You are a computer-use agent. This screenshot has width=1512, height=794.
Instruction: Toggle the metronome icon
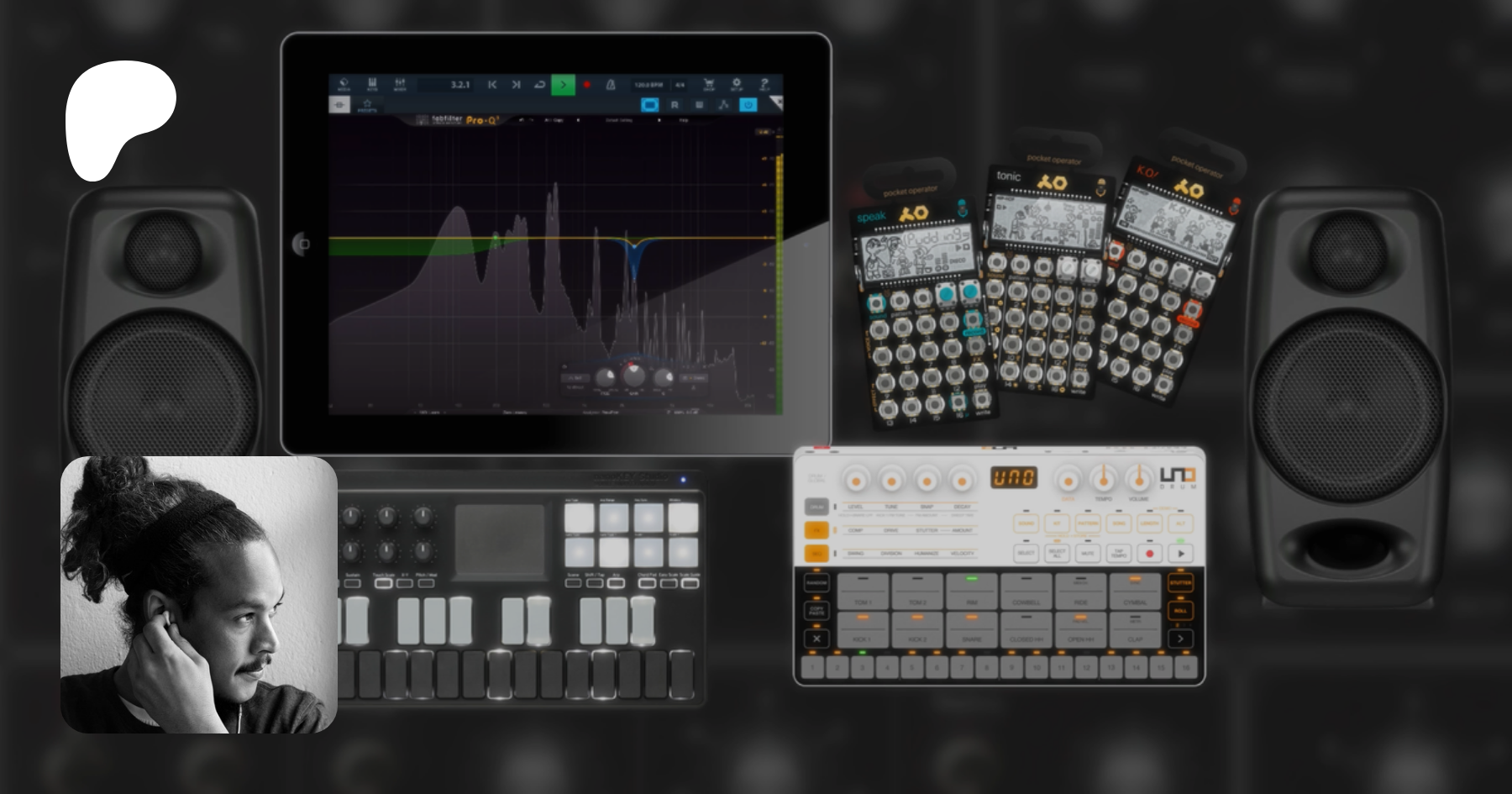pyautogui.click(x=611, y=85)
